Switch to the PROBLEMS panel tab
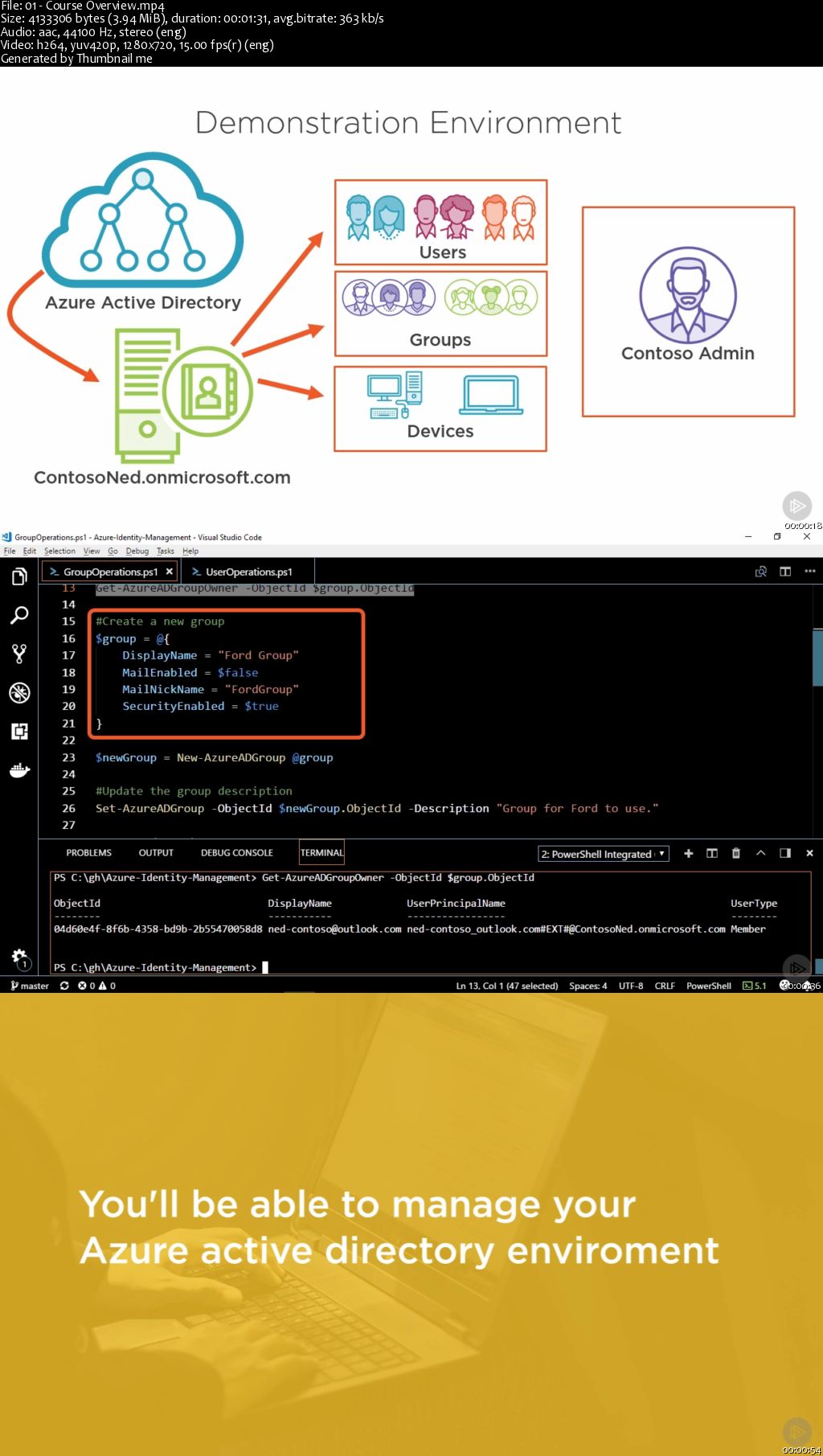 click(88, 853)
